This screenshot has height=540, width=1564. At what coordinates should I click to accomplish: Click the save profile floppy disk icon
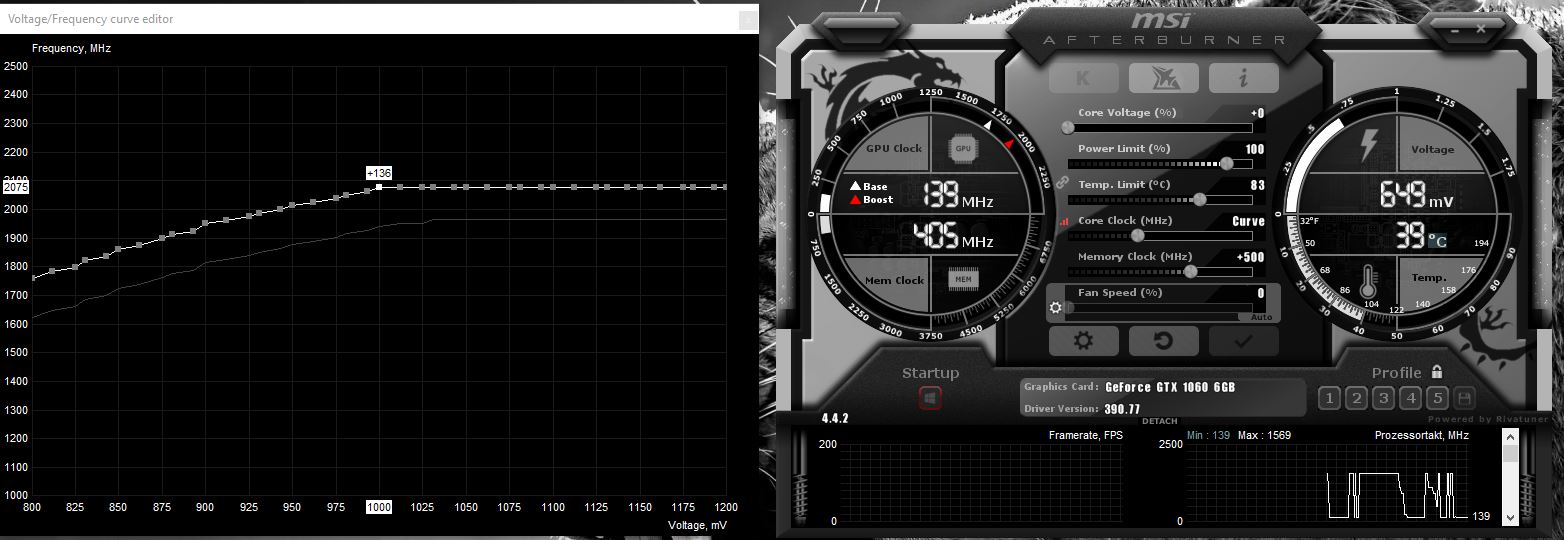tap(1465, 398)
